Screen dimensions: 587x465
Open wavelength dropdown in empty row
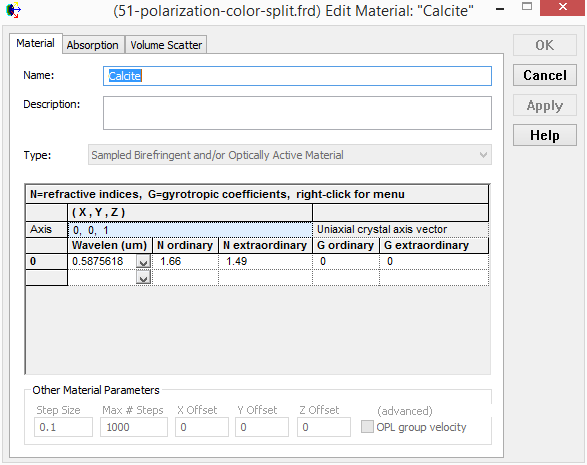pyautogui.click(x=143, y=278)
